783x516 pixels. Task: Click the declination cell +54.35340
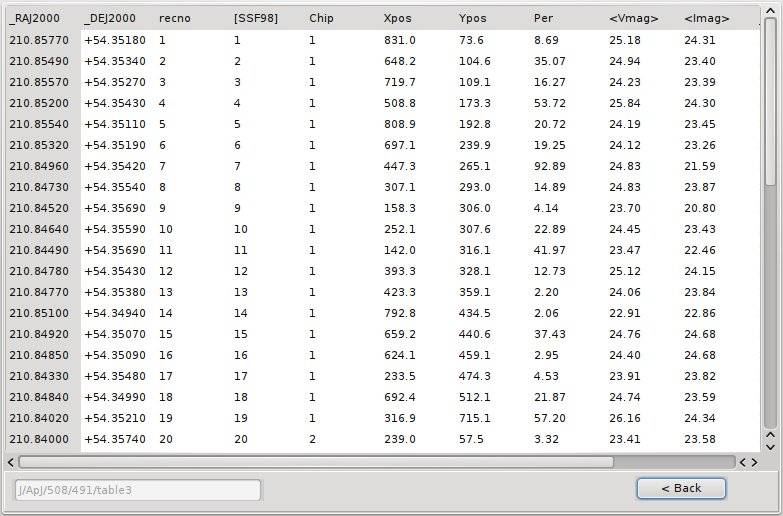[115, 61]
